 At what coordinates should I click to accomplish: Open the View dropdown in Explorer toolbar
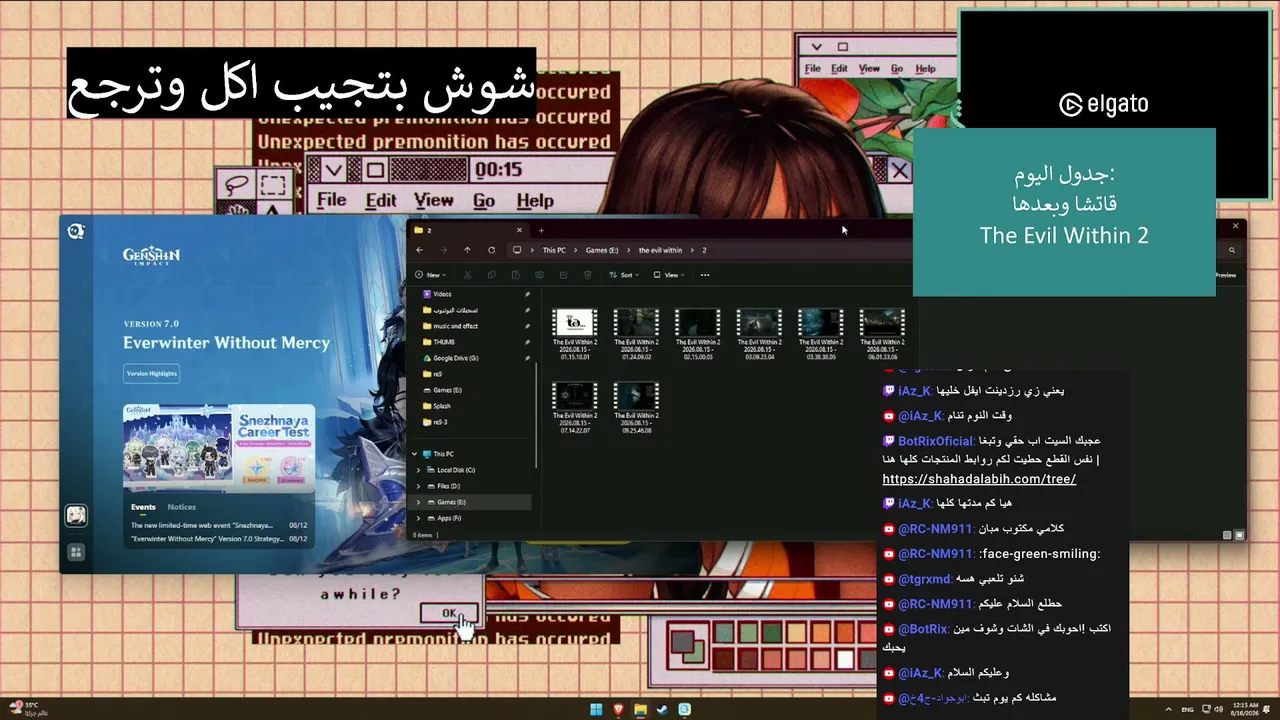[x=671, y=275]
